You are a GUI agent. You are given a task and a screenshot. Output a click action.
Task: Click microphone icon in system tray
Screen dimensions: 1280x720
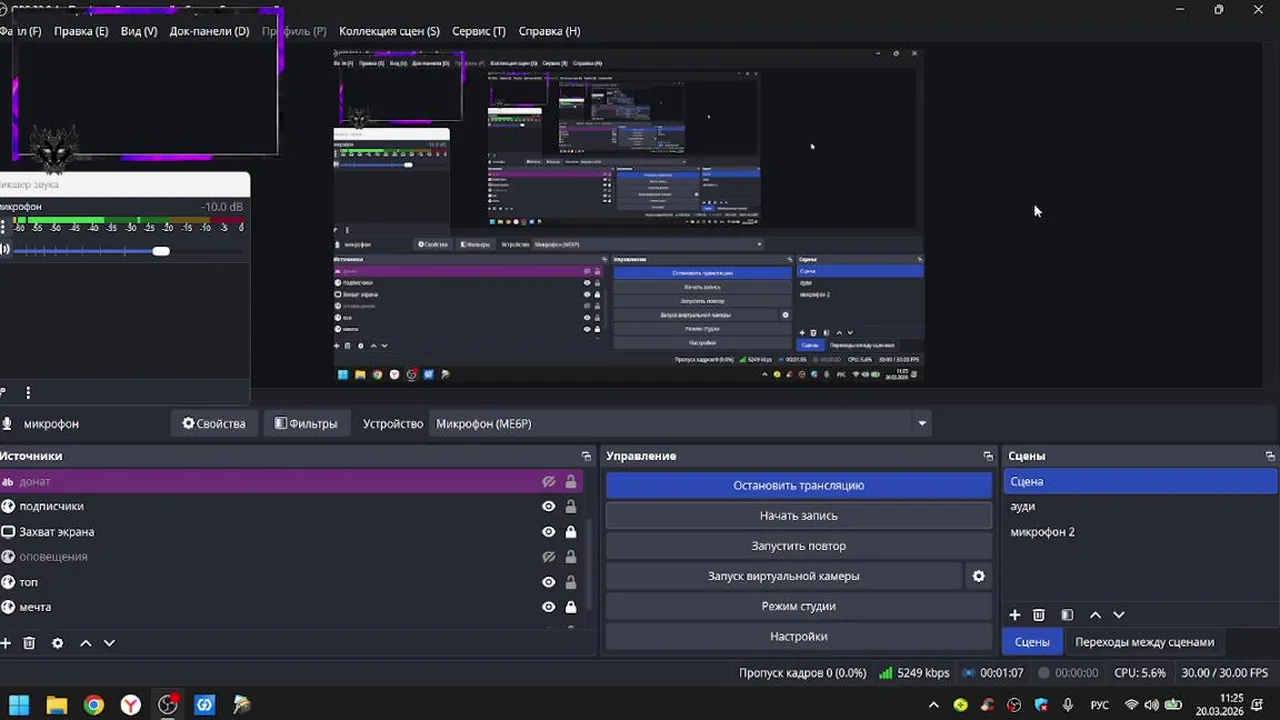click(x=1069, y=705)
